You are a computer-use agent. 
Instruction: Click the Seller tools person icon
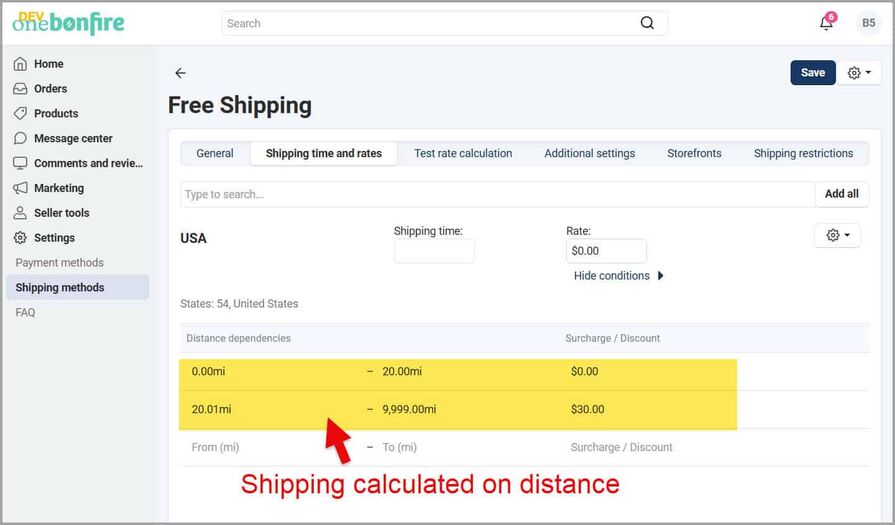pos(20,213)
